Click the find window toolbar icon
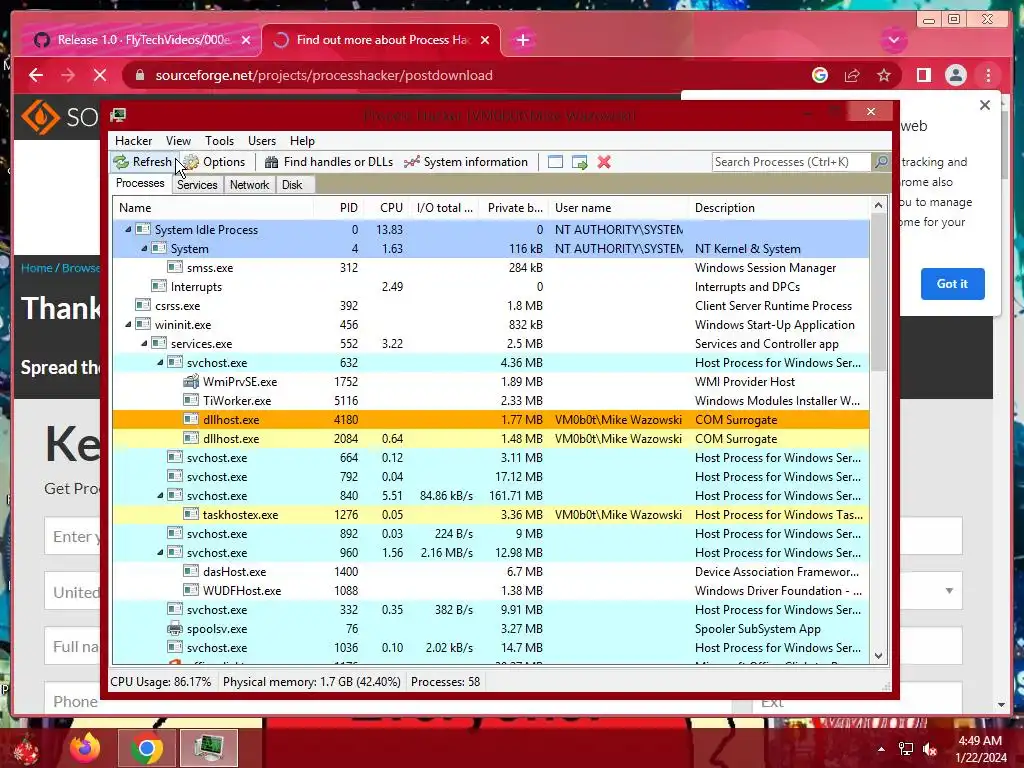 click(555, 162)
